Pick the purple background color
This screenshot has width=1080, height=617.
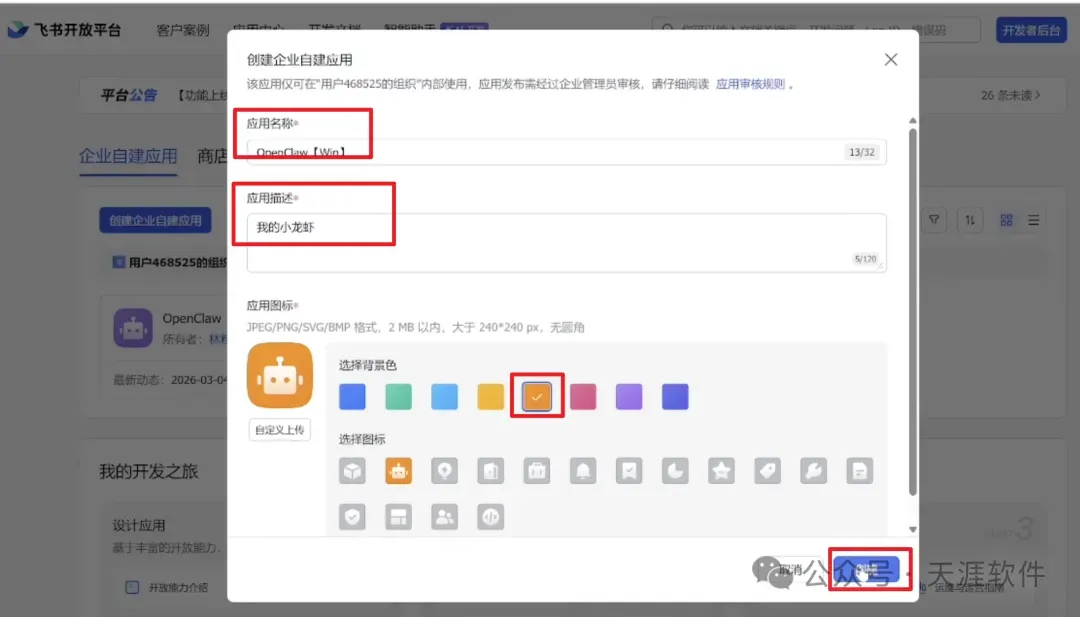pos(629,397)
